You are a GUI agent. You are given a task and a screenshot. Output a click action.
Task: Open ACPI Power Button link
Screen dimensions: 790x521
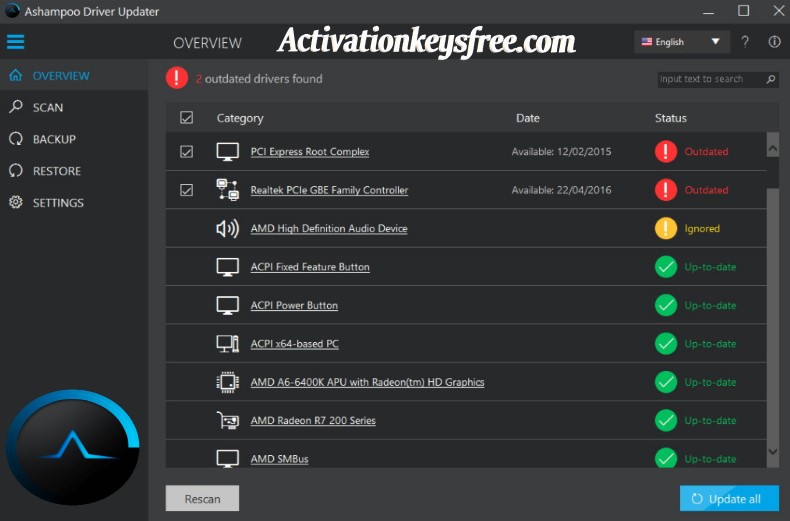[294, 305]
